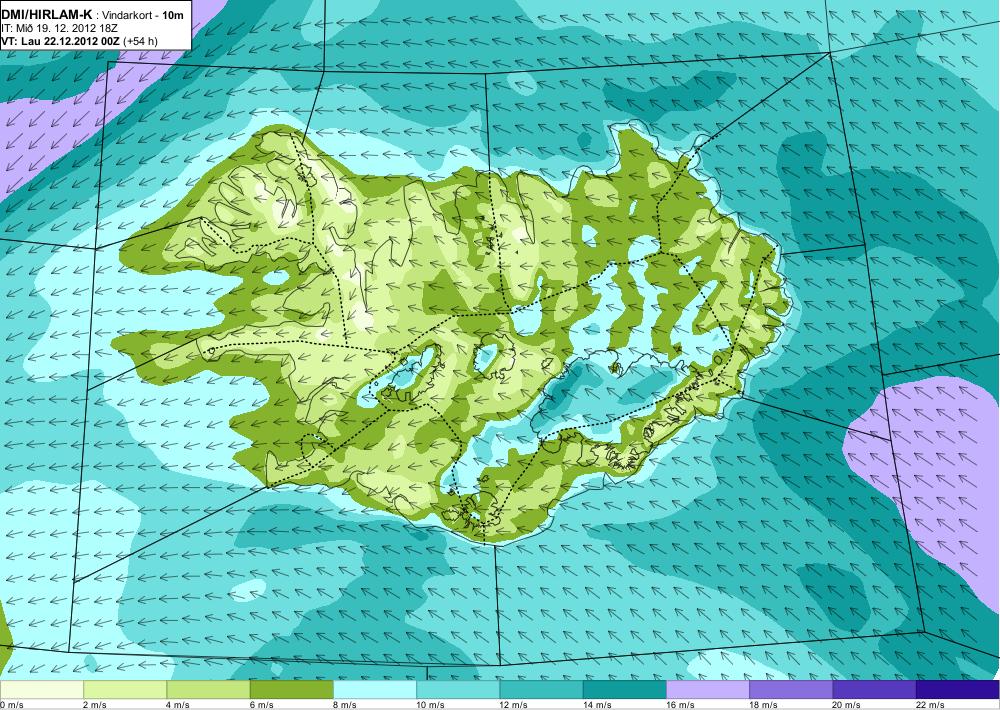Click the 'Vindarkort - 10m' label
This screenshot has width=1000, height=710.
[x=143, y=15]
